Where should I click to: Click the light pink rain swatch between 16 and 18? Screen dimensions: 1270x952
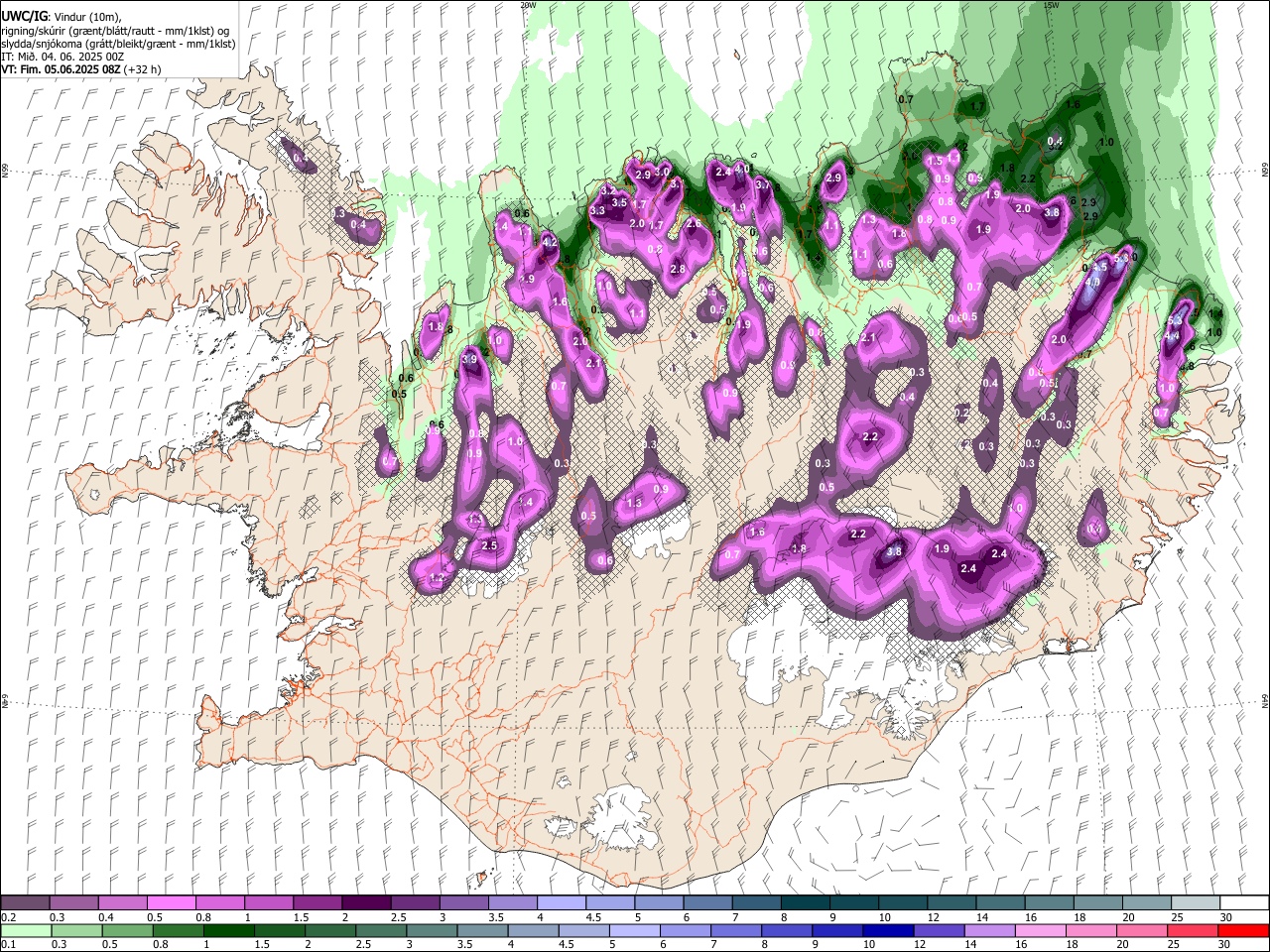coord(1040,930)
